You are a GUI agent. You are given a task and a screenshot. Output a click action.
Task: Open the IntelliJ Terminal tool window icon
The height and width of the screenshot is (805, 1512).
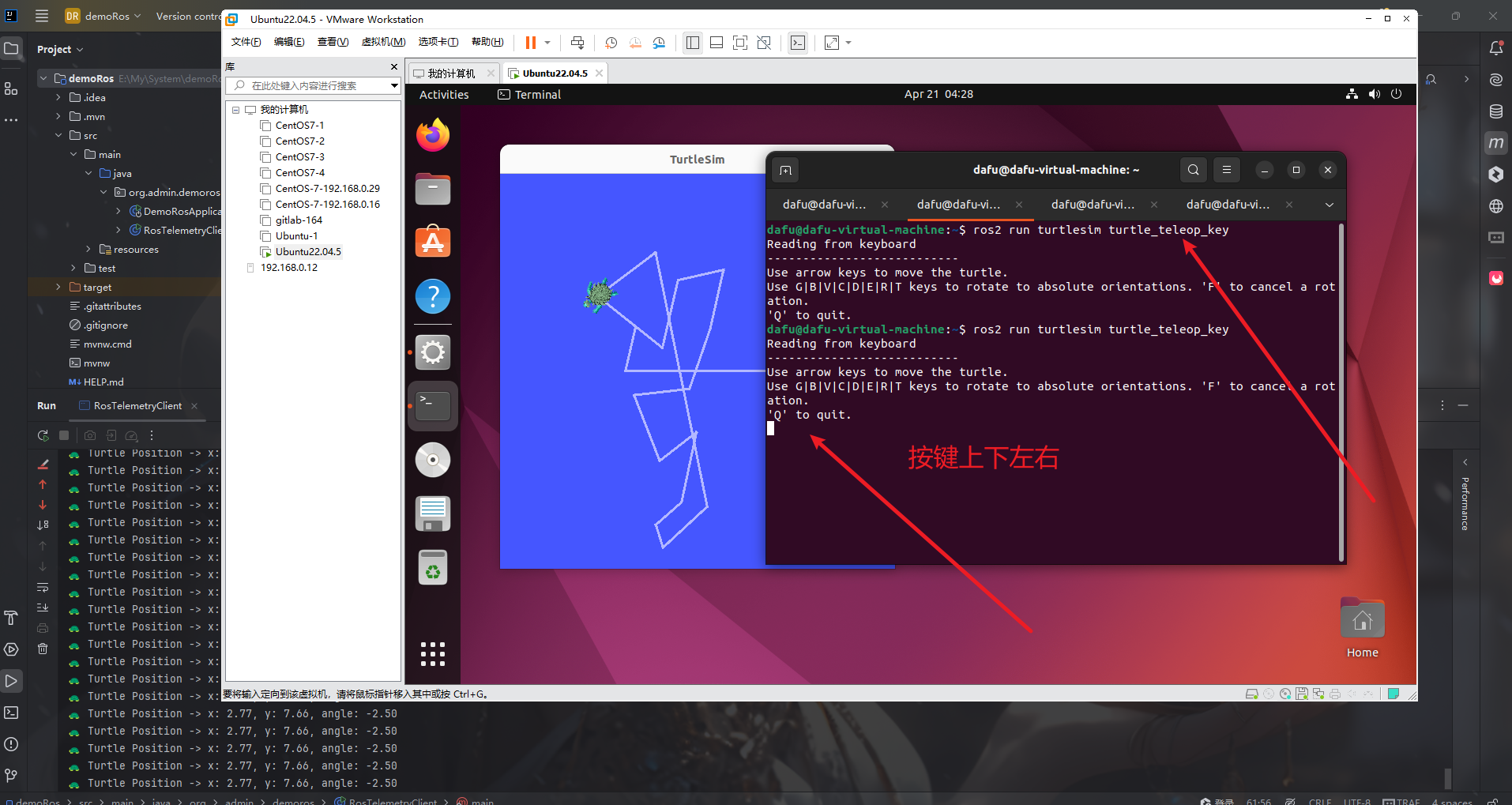point(11,713)
